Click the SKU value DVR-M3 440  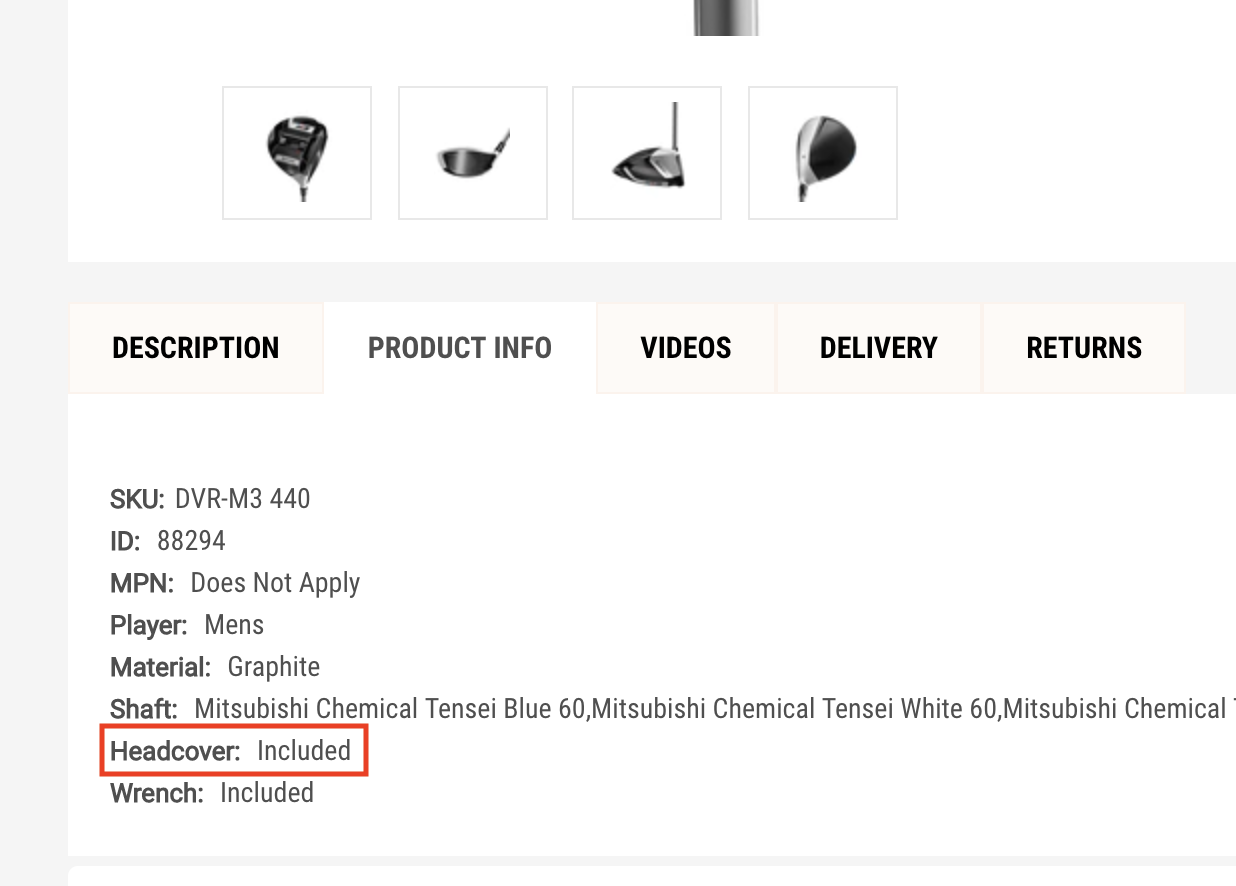click(x=242, y=499)
